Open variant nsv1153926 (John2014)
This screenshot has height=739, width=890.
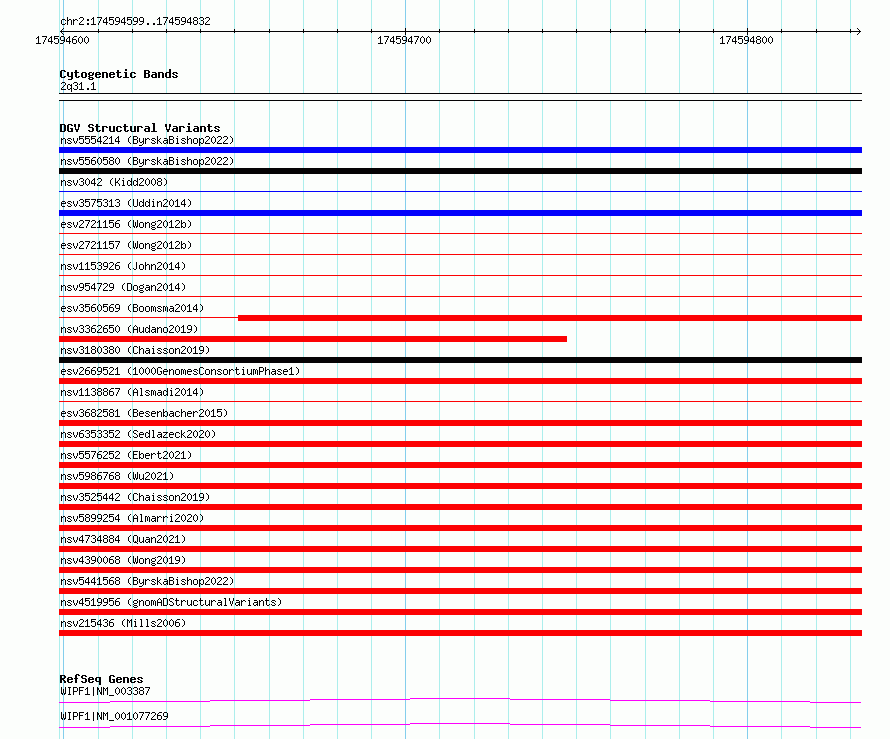pyautogui.click(x=123, y=266)
